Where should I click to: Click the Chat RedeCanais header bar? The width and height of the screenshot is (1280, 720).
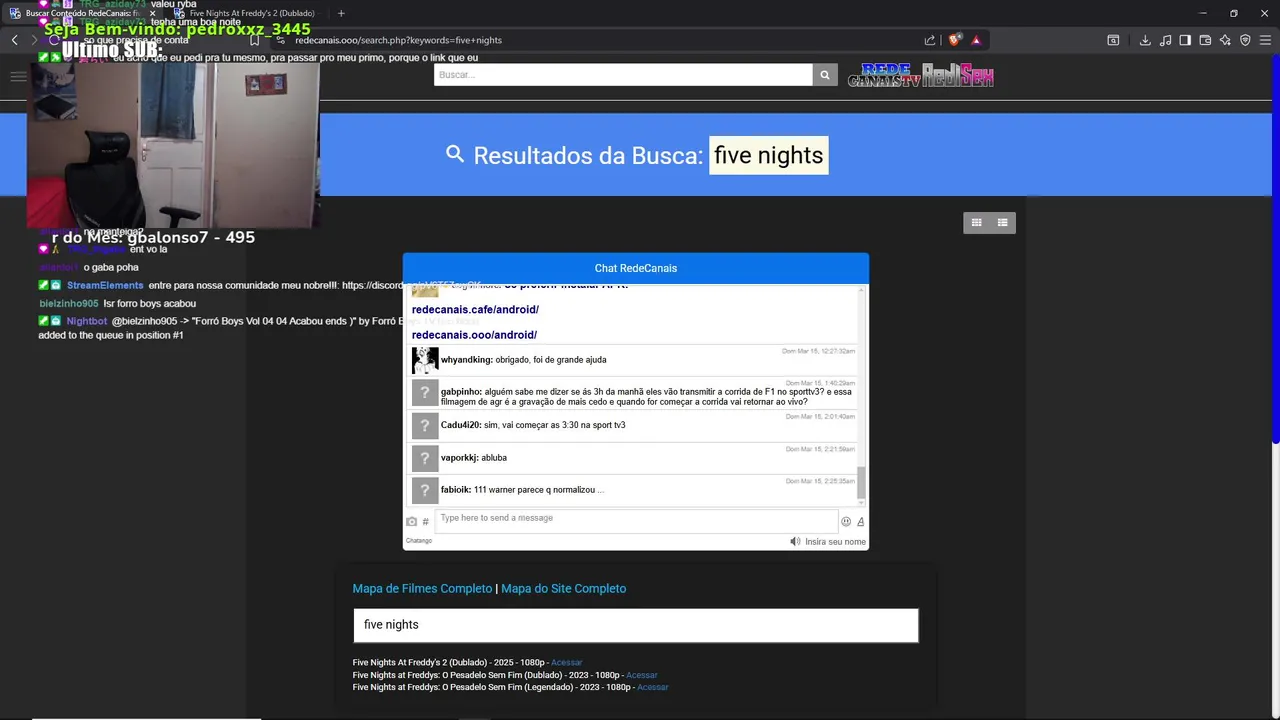(636, 268)
